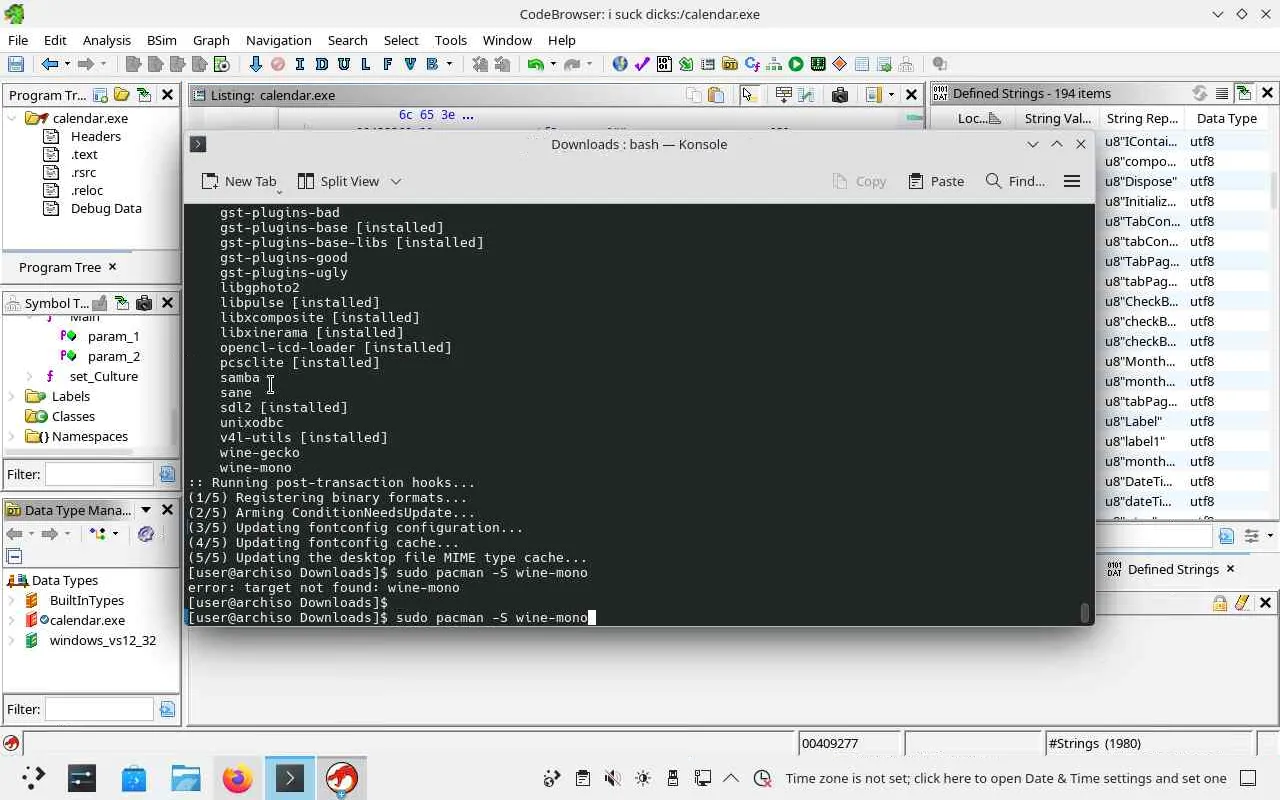Jump to next Data using the D icon
Image resolution: width=1280 pixels, height=800 pixels.
pos(321,64)
